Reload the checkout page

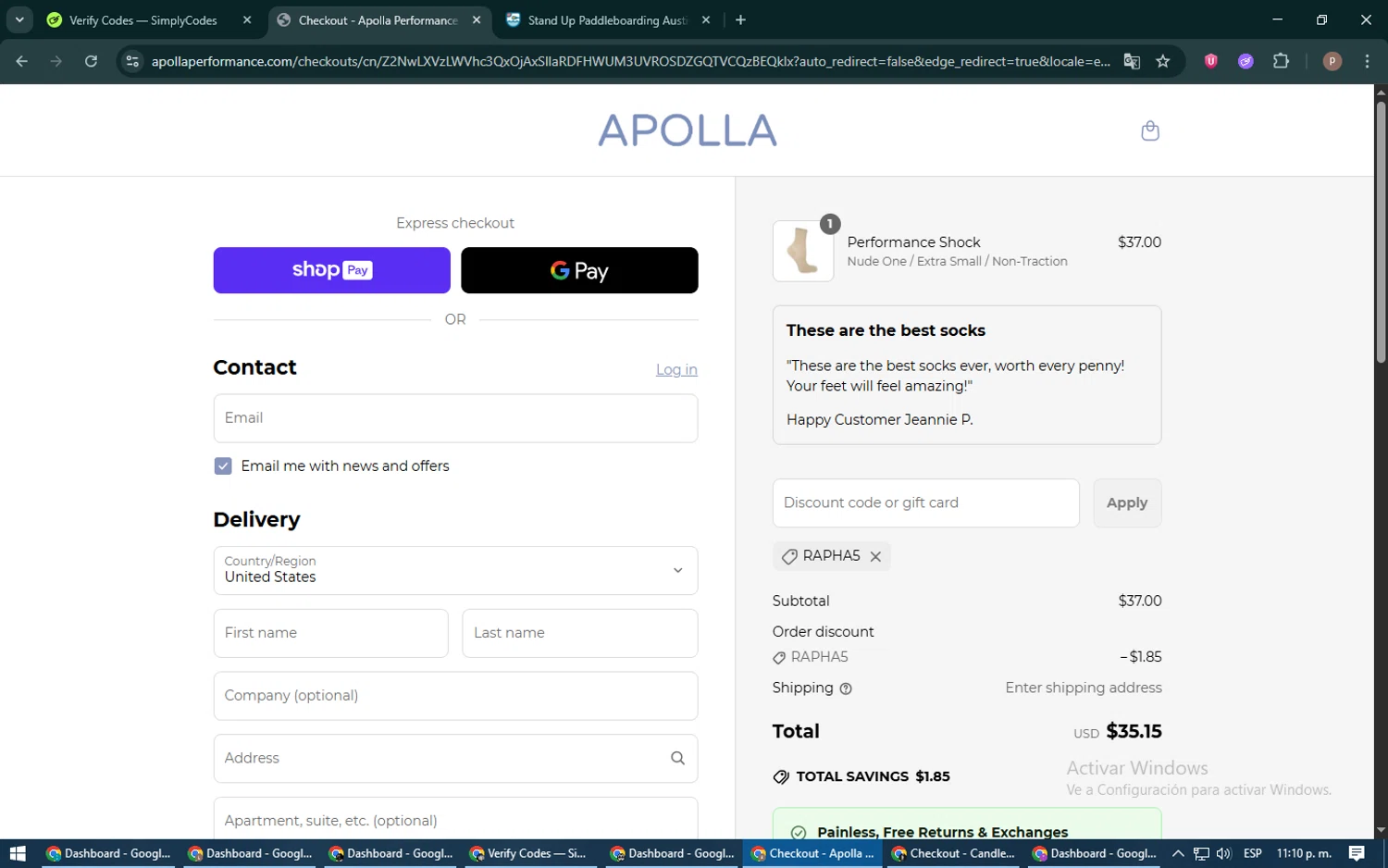pyautogui.click(x=91, y=61)
